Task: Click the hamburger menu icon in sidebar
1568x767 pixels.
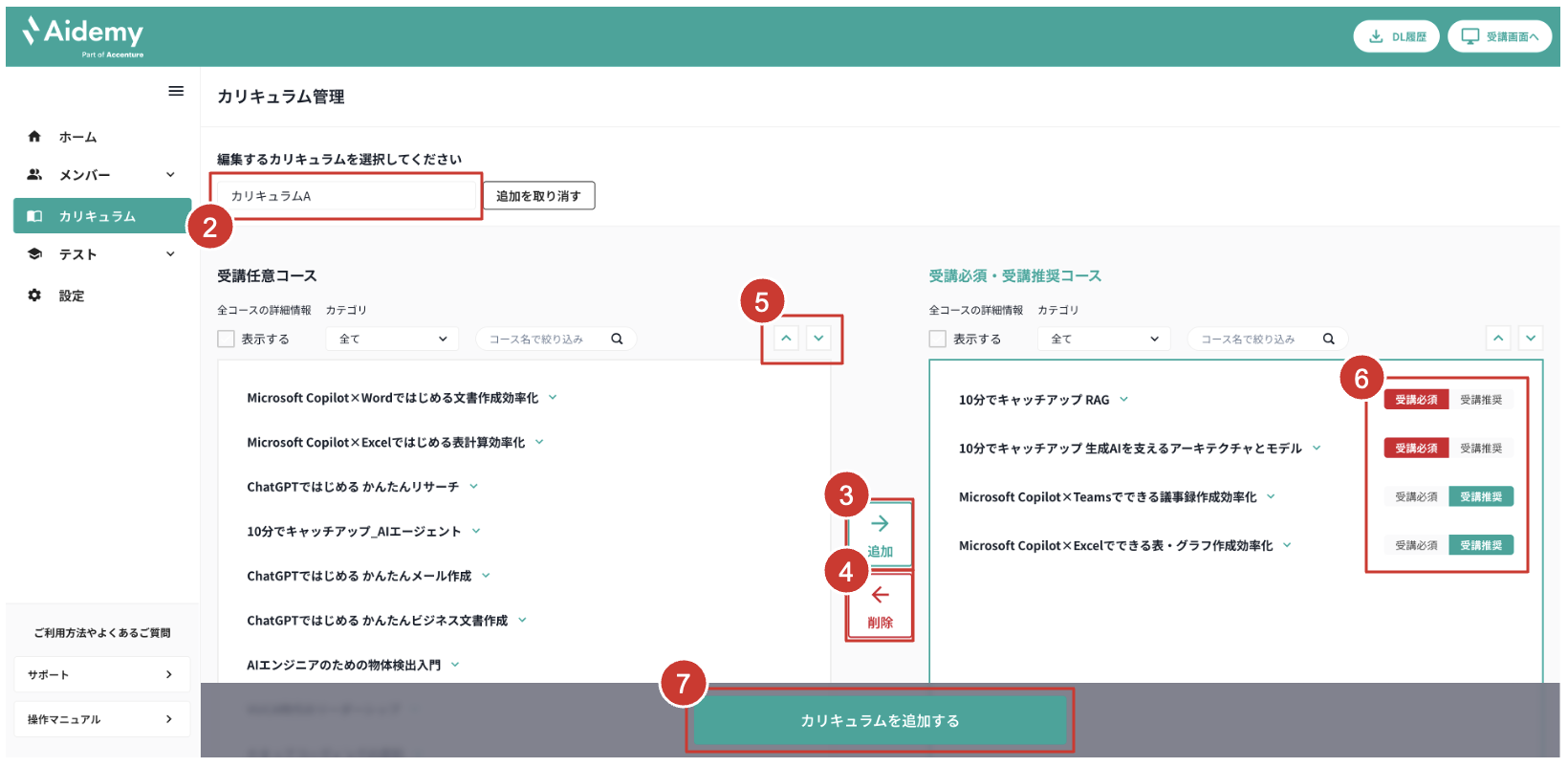Action: pos(176,91)
